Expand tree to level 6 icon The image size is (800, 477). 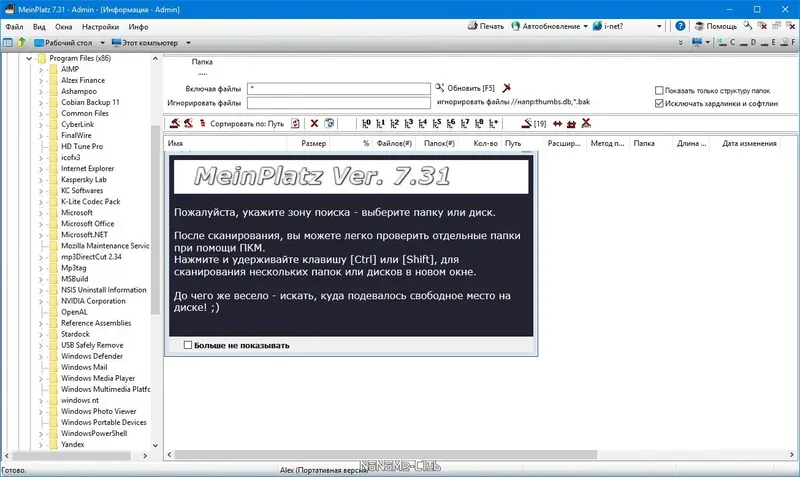451,123
